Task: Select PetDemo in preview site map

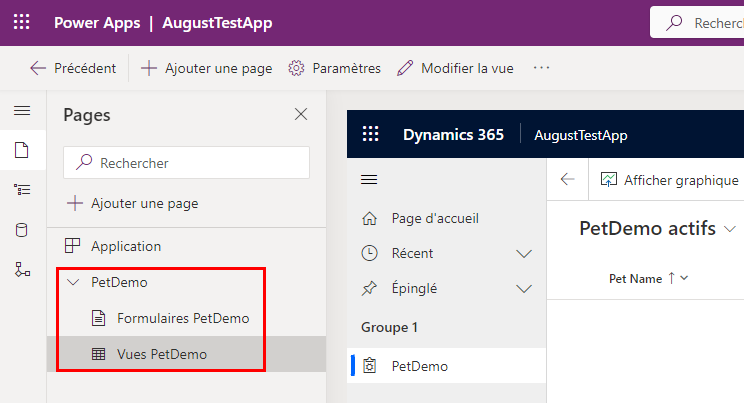Action: pos(446,366)
